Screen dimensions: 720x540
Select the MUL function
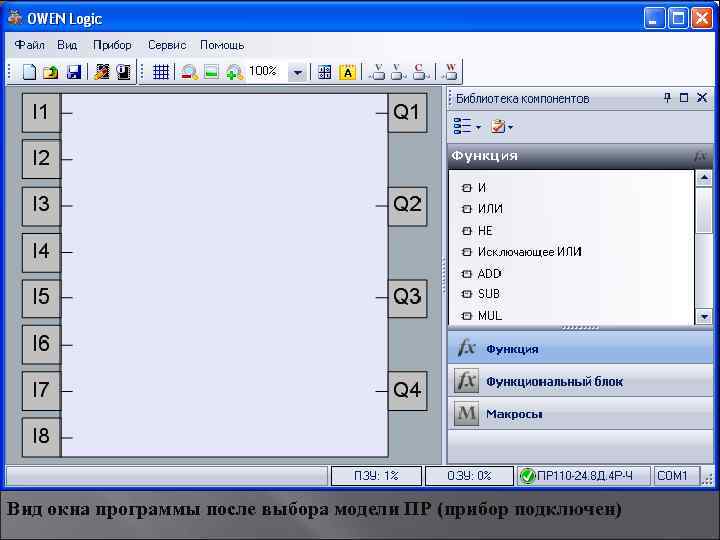pyautogui.click(x=482, y=316)
